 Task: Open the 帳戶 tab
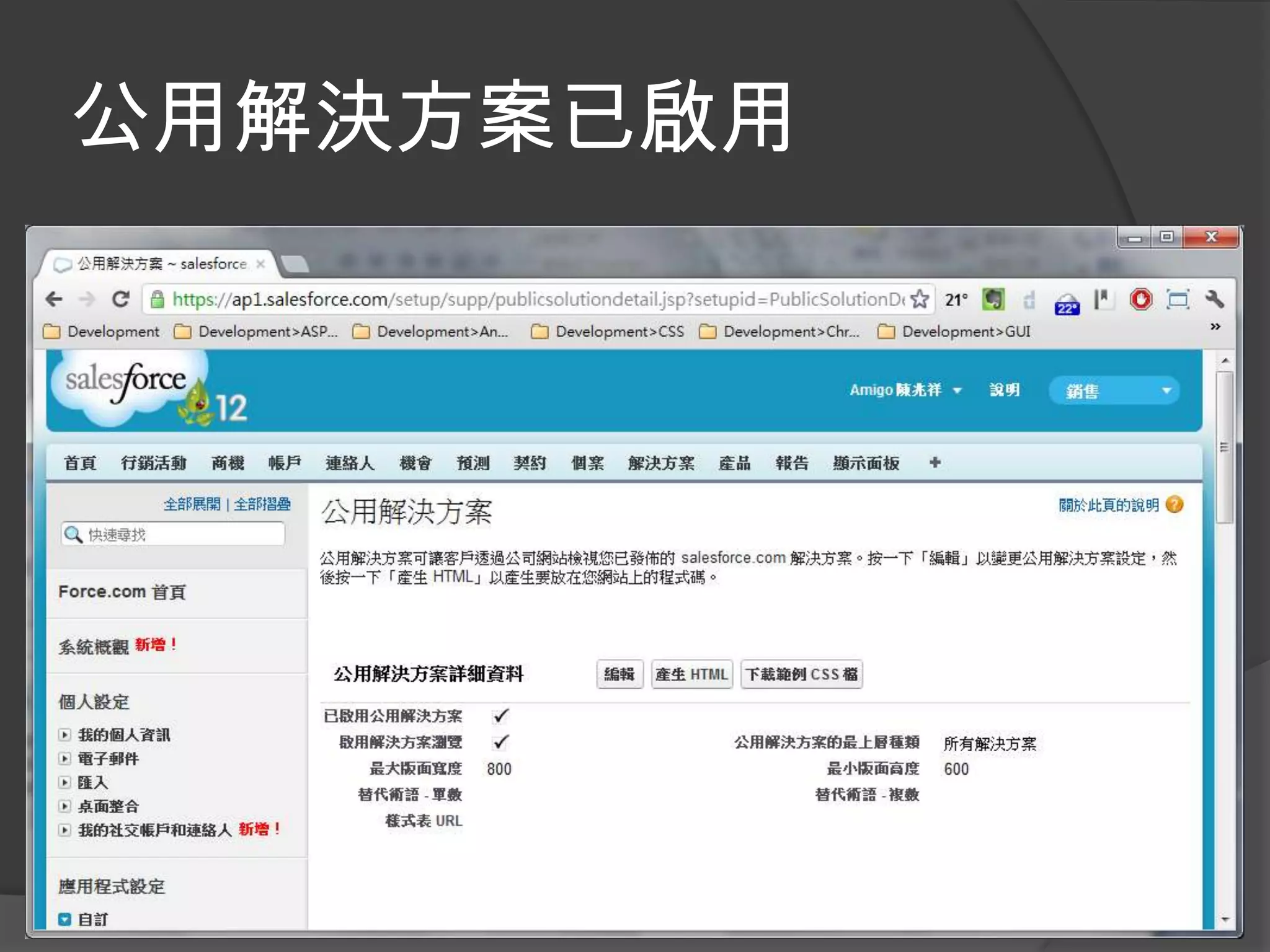pyautogui.click(x=285, y=463)
